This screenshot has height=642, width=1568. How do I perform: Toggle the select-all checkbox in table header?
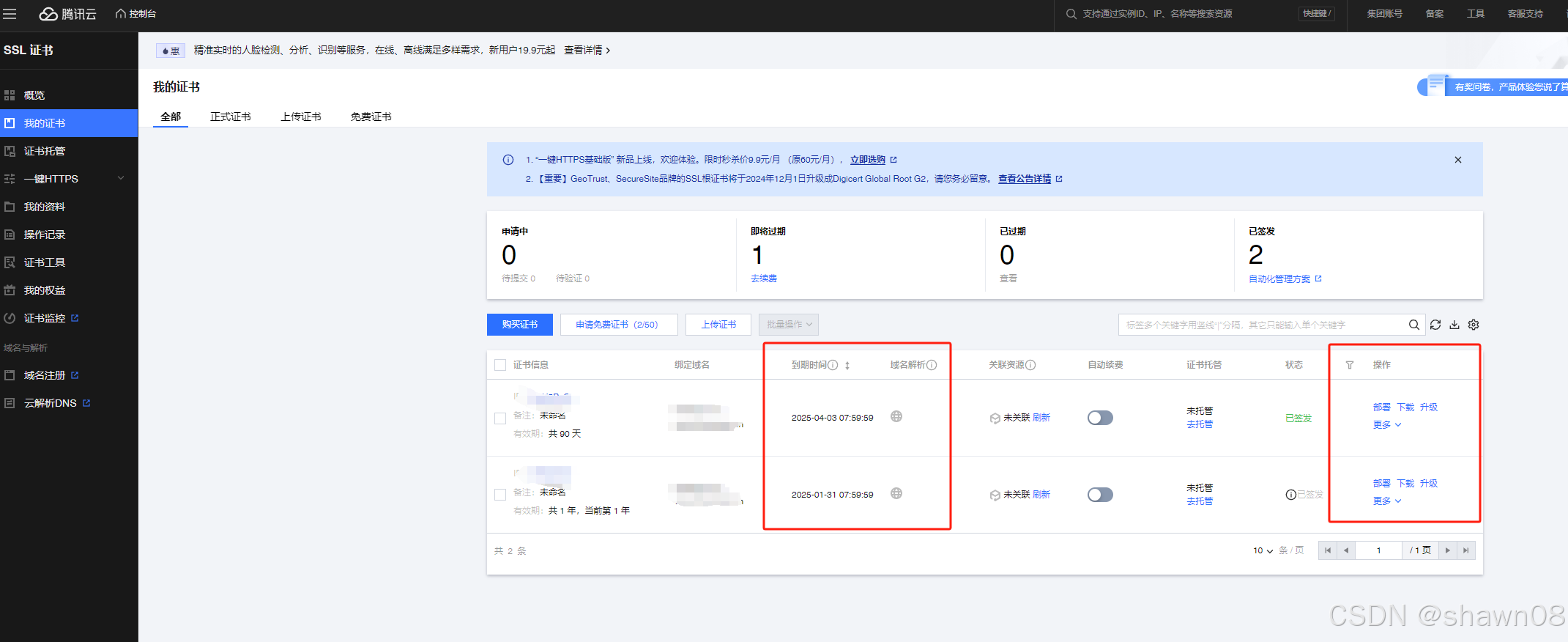(x=500, y=365)
